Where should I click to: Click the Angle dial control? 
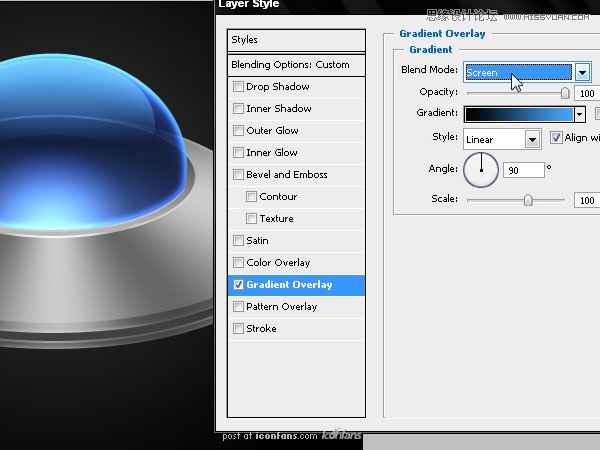pos(481,170)
